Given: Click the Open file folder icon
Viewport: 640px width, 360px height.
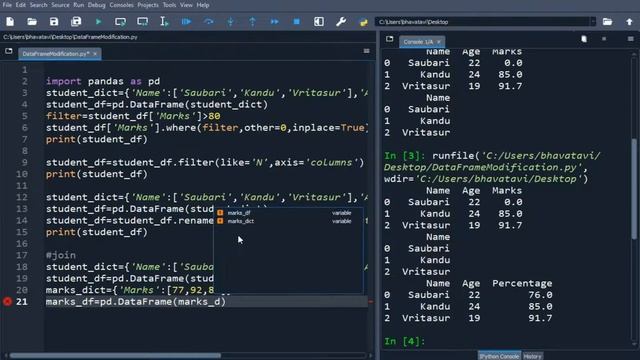Looking at the screenshot, I should pyautogui.click(x=32, y=22).
